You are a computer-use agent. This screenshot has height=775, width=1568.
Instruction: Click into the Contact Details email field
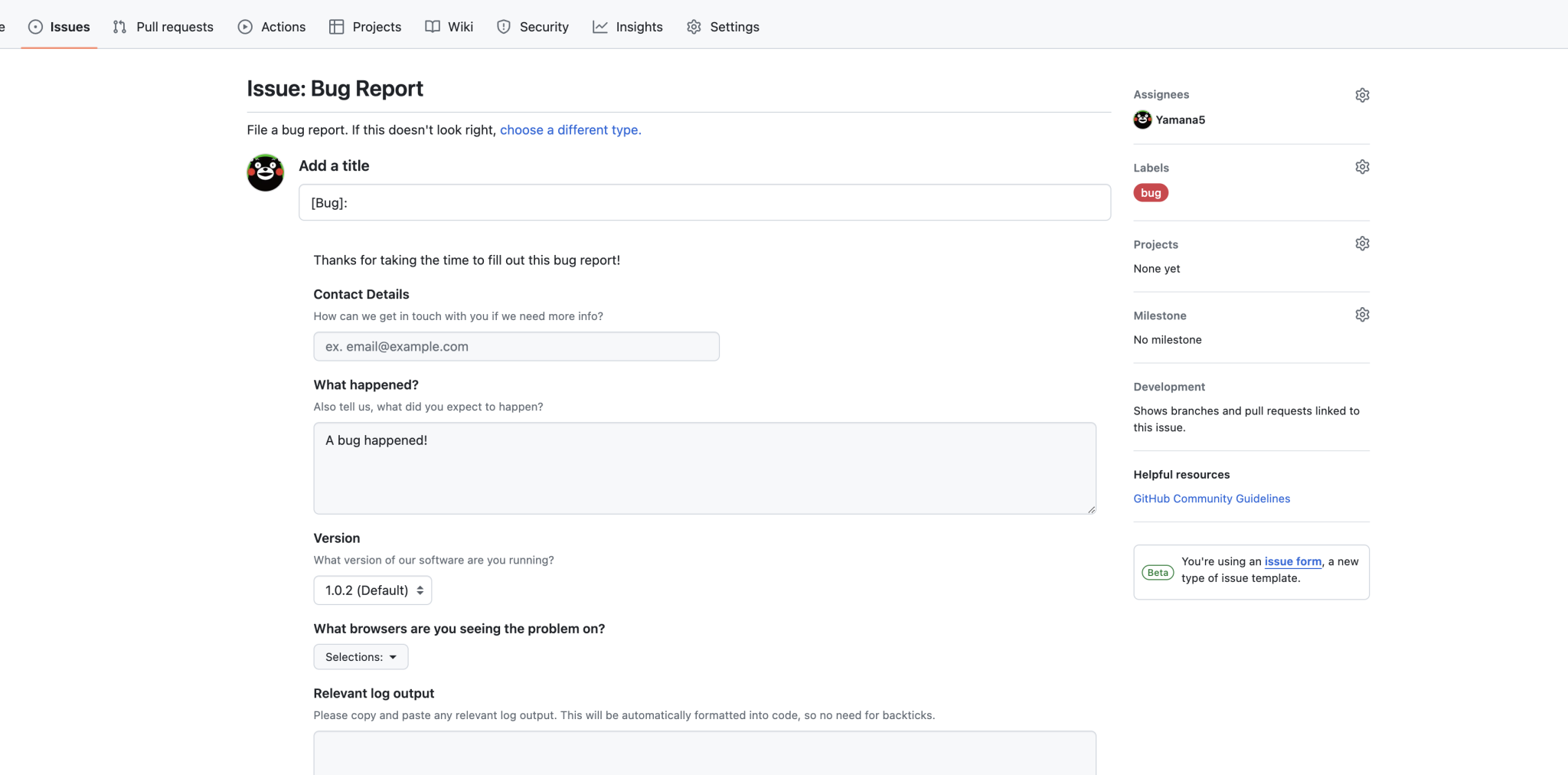click(515, 346)
